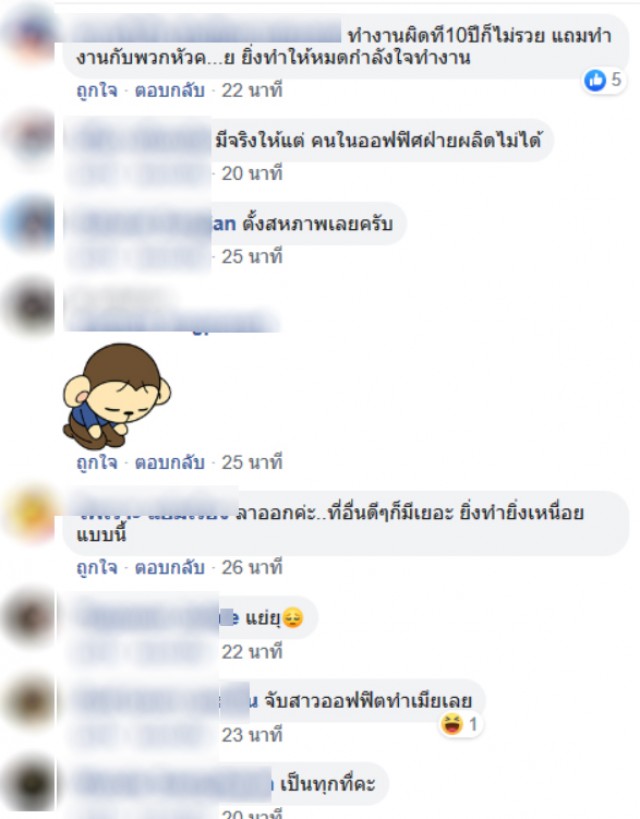The image size is (640, 819).
Task: Click ถูกใจ under the monkey sticker comment
Action: (x=97, y=462)
